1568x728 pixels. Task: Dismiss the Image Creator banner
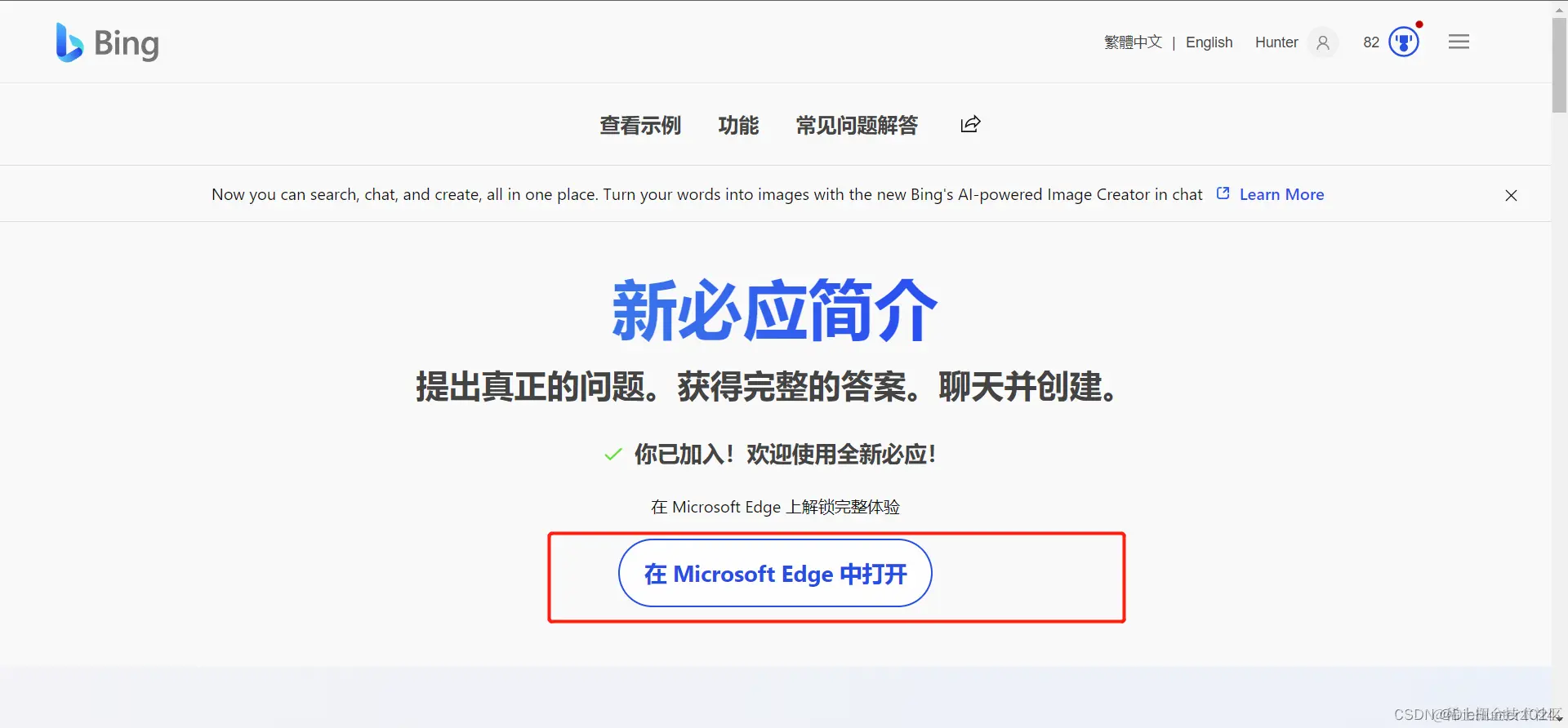(x=1511, y=195)
